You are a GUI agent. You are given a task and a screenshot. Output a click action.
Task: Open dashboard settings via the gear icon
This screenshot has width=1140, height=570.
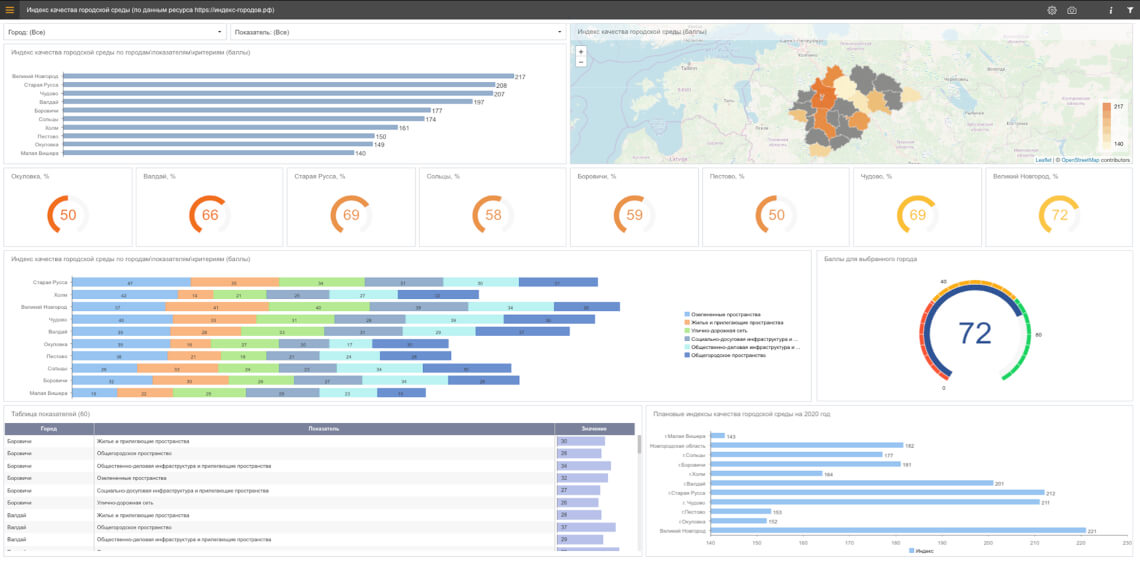click(x=1051, y=10)
